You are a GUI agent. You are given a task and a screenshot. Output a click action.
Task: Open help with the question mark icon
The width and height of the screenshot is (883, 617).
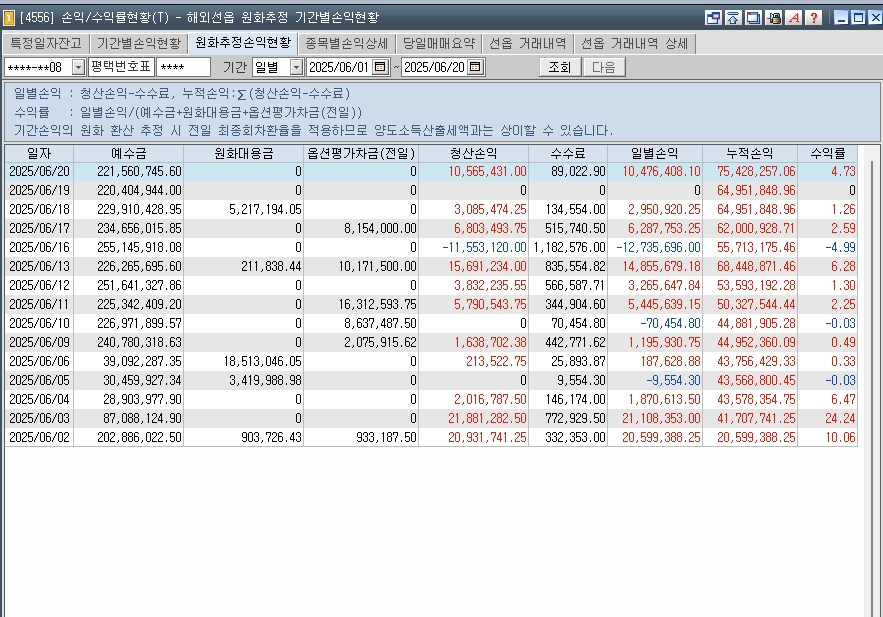click(x=814, y=18)
